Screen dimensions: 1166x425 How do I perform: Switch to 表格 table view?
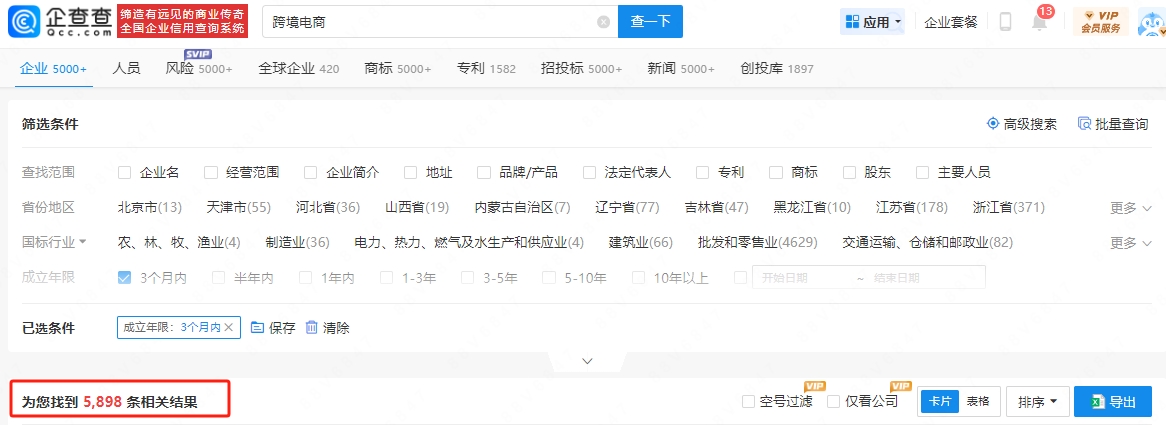point(978,401)
